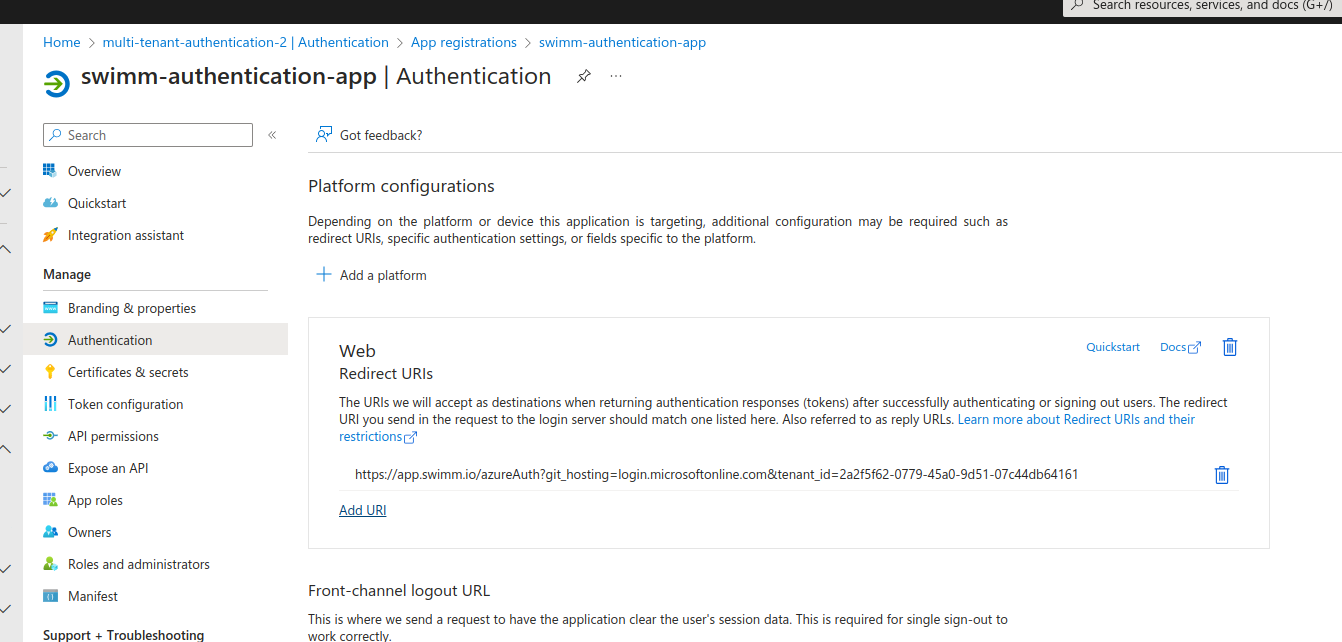Click the Redirect URIs heading
This screenshot has height=642, width=1342.
pos(386,373)
